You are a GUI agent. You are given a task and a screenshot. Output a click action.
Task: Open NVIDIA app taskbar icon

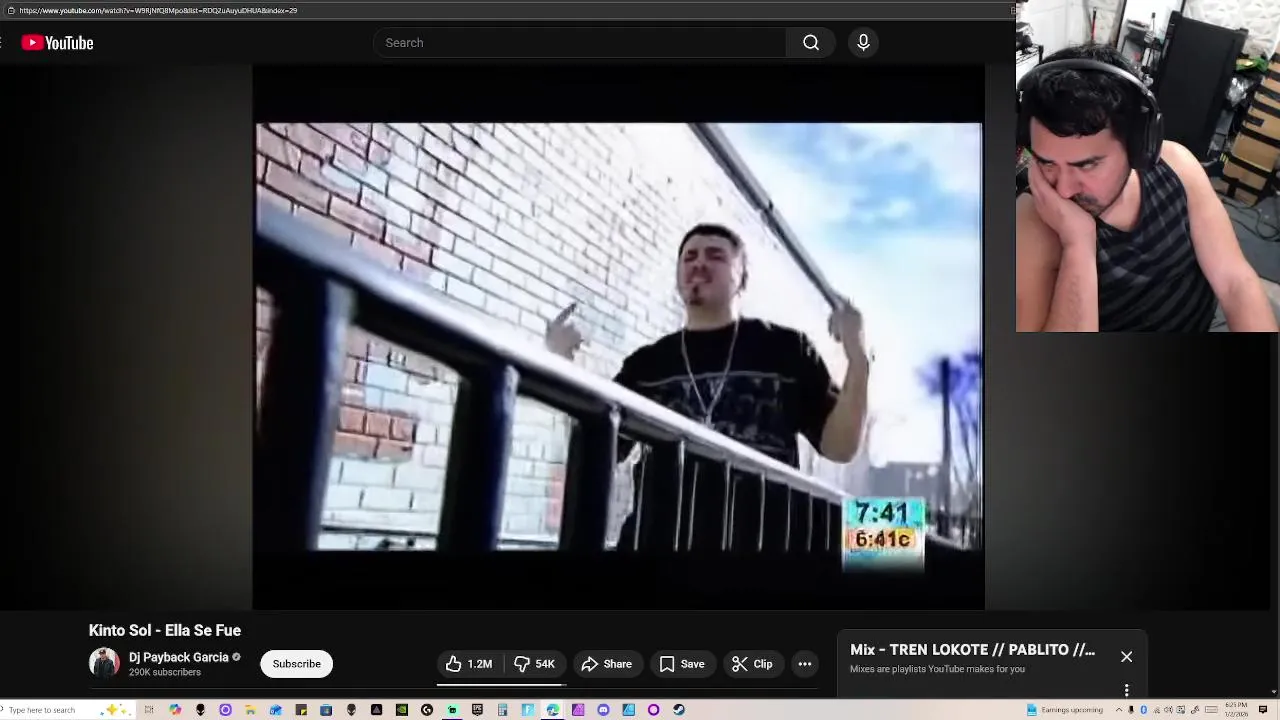click(x=401, y=710)
